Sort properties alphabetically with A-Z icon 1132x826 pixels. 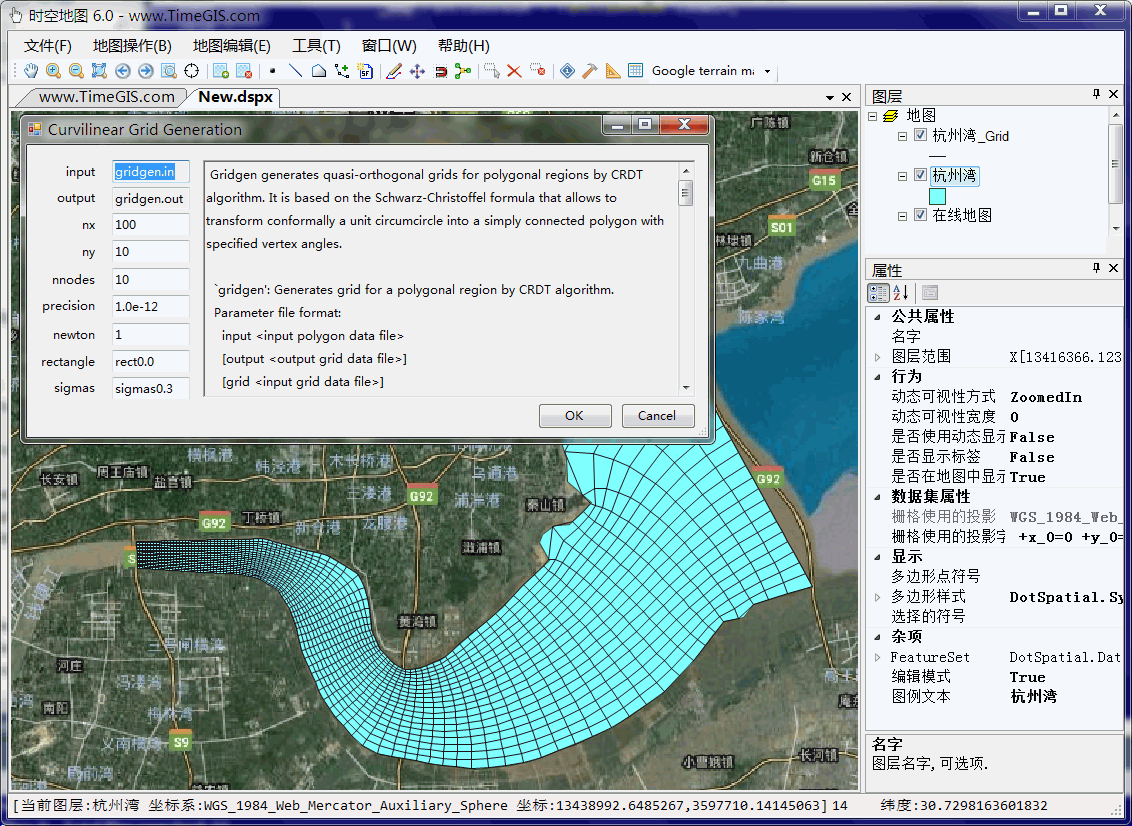[x=901, y=293]
